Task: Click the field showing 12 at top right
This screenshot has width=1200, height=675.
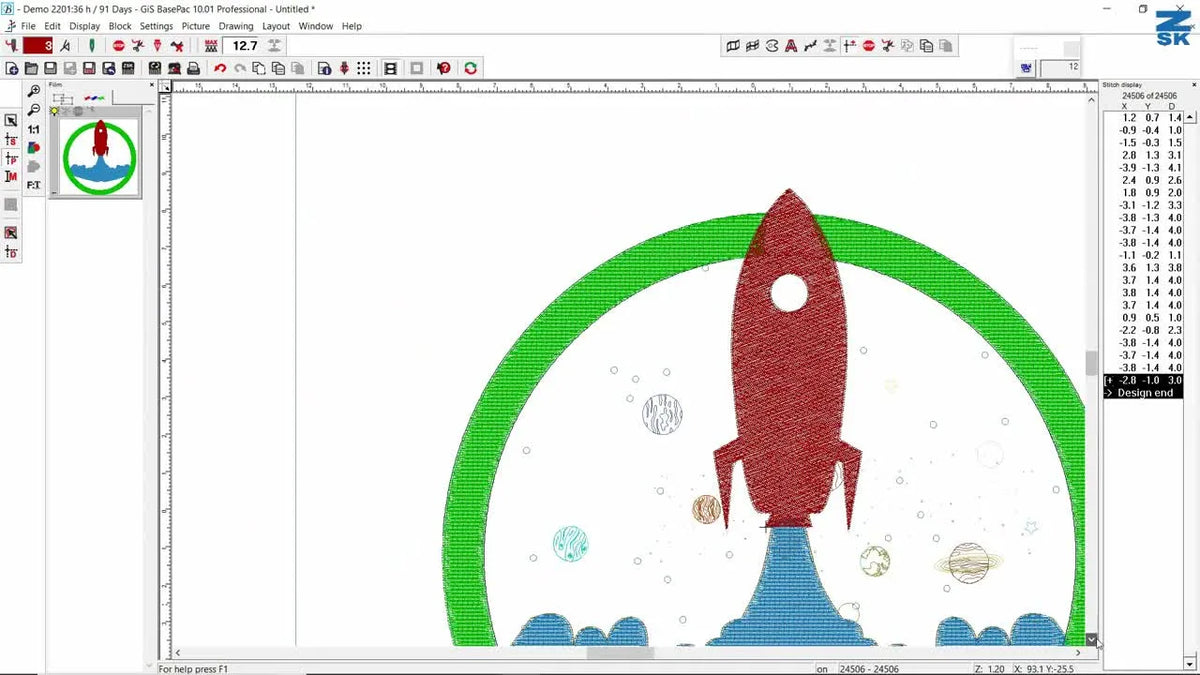Action: click(1060, 67)
